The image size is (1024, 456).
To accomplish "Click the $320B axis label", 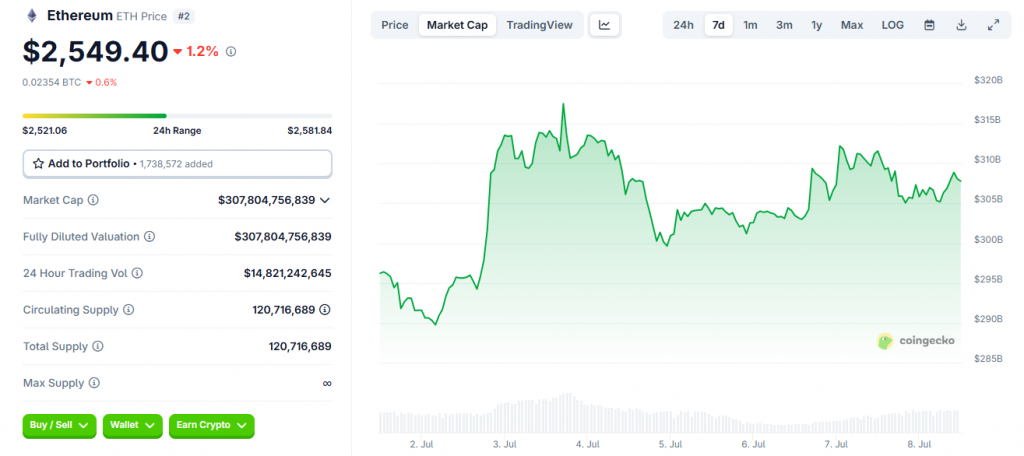I will (987, 80).
